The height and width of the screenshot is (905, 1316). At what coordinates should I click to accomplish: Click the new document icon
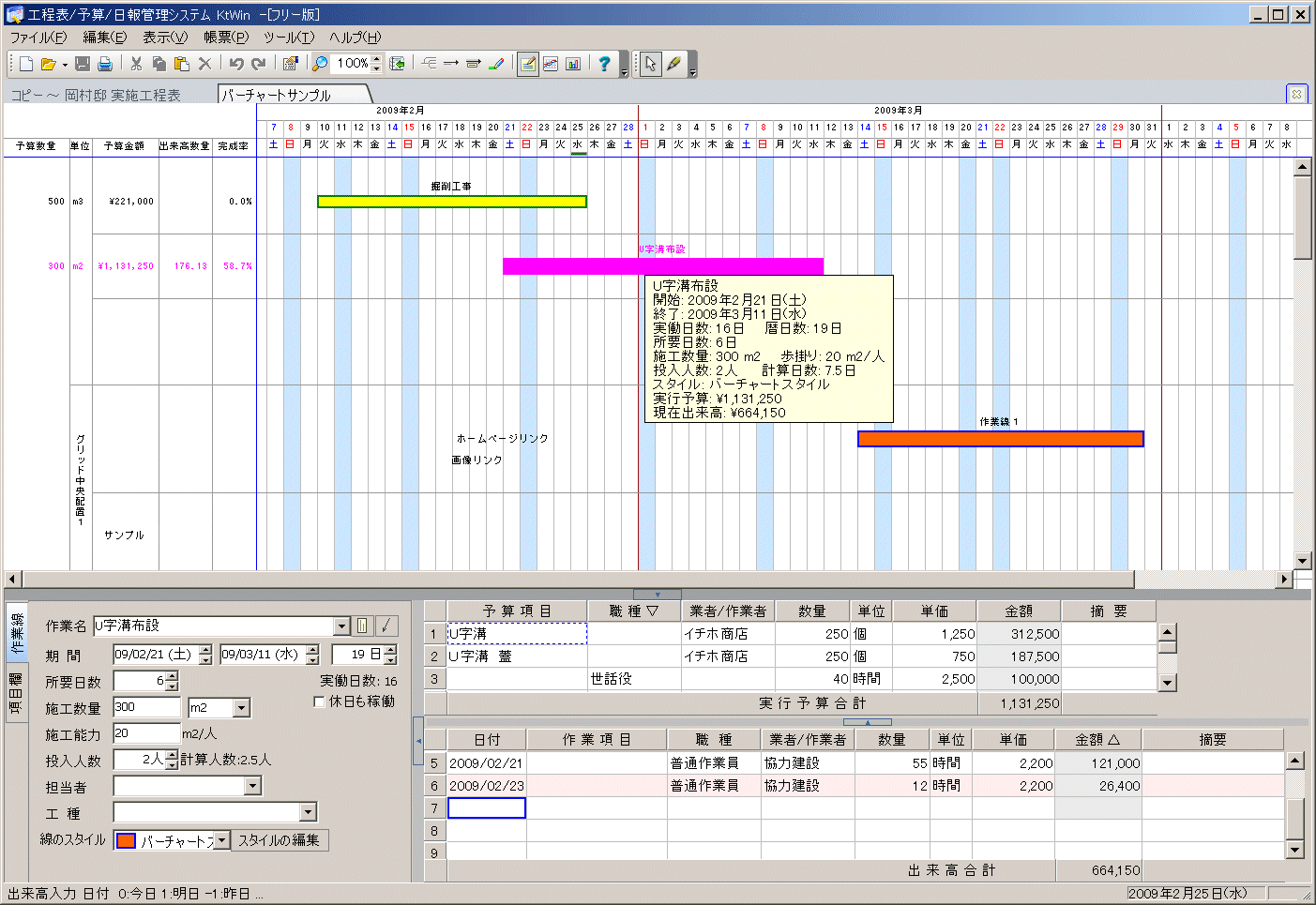click(x=26, y=64)
